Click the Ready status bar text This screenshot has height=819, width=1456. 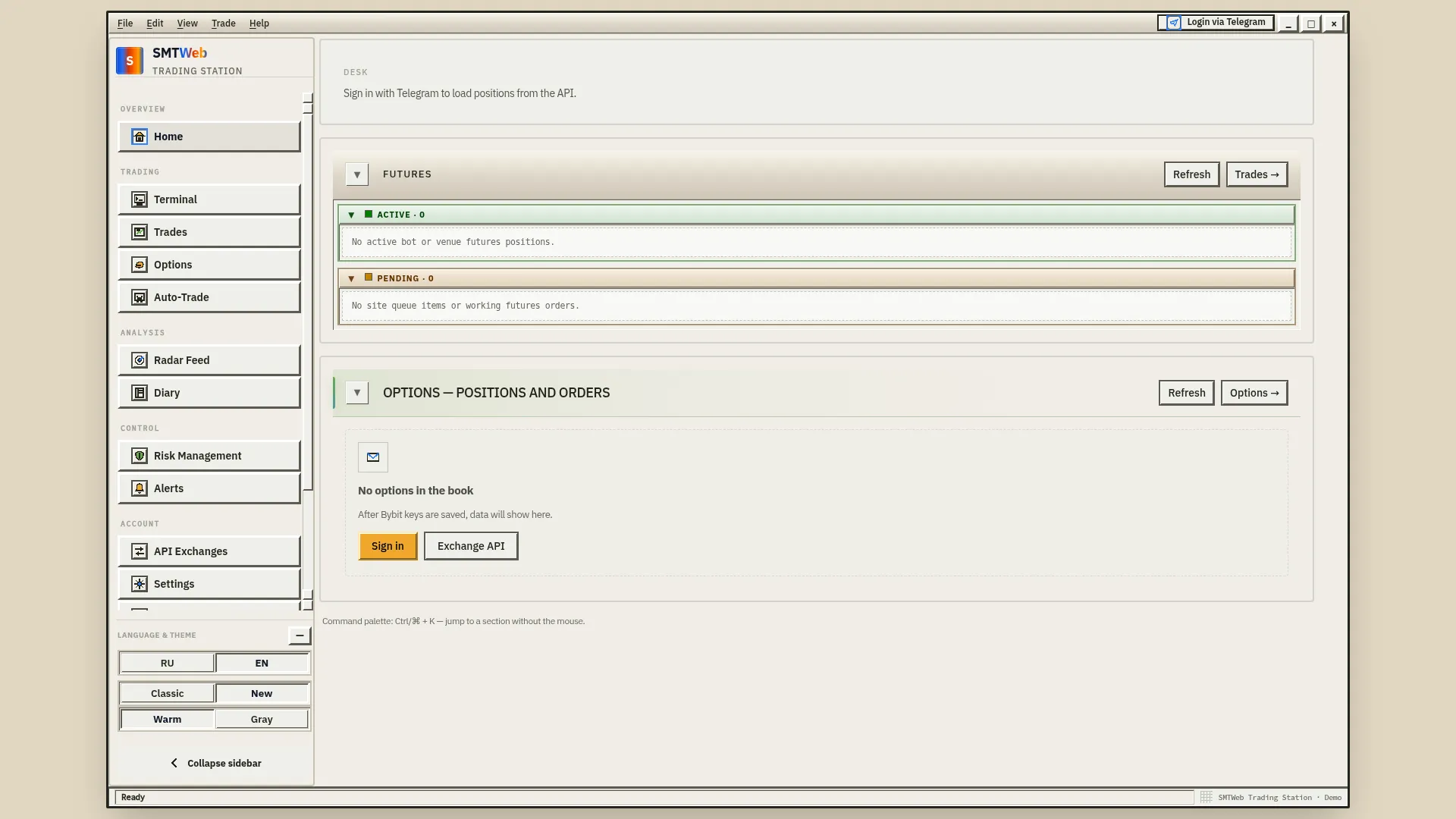[133, 797]
